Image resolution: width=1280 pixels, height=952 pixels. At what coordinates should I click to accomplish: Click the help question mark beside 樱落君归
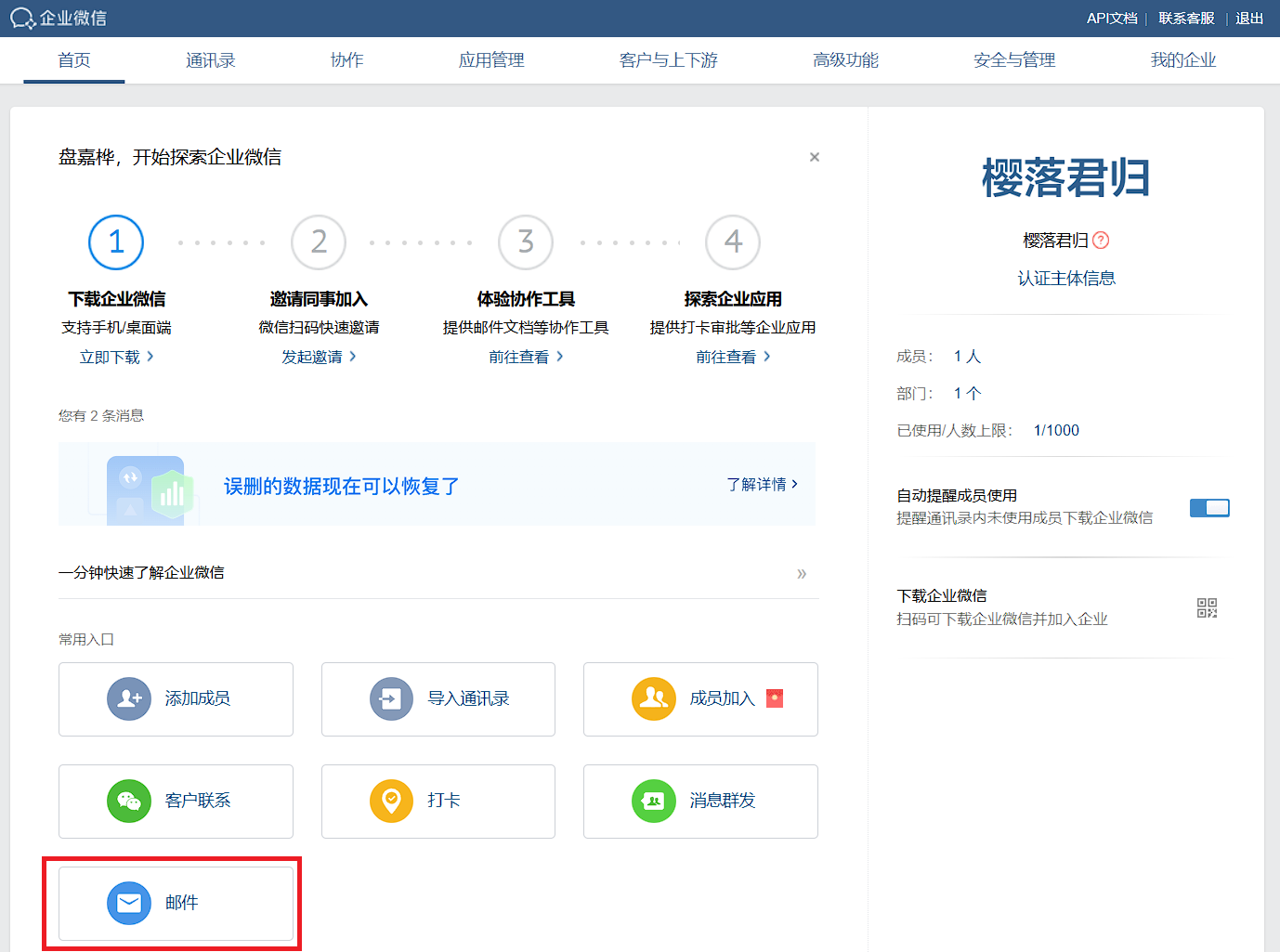tap(1101, 241)
